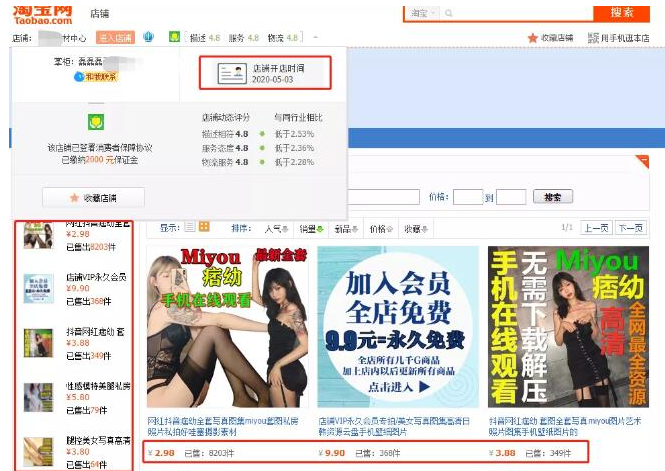Click the 服务 4.8 rating in the header

point(243,38)
